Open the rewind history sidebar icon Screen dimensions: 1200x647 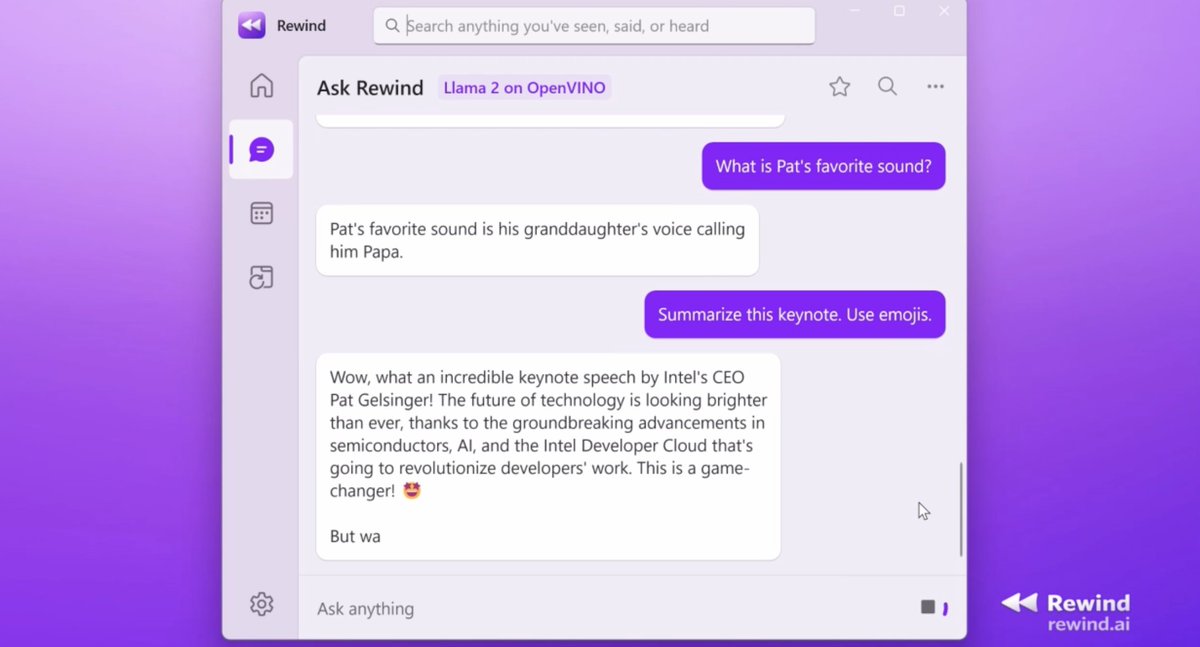pos(261,277)
